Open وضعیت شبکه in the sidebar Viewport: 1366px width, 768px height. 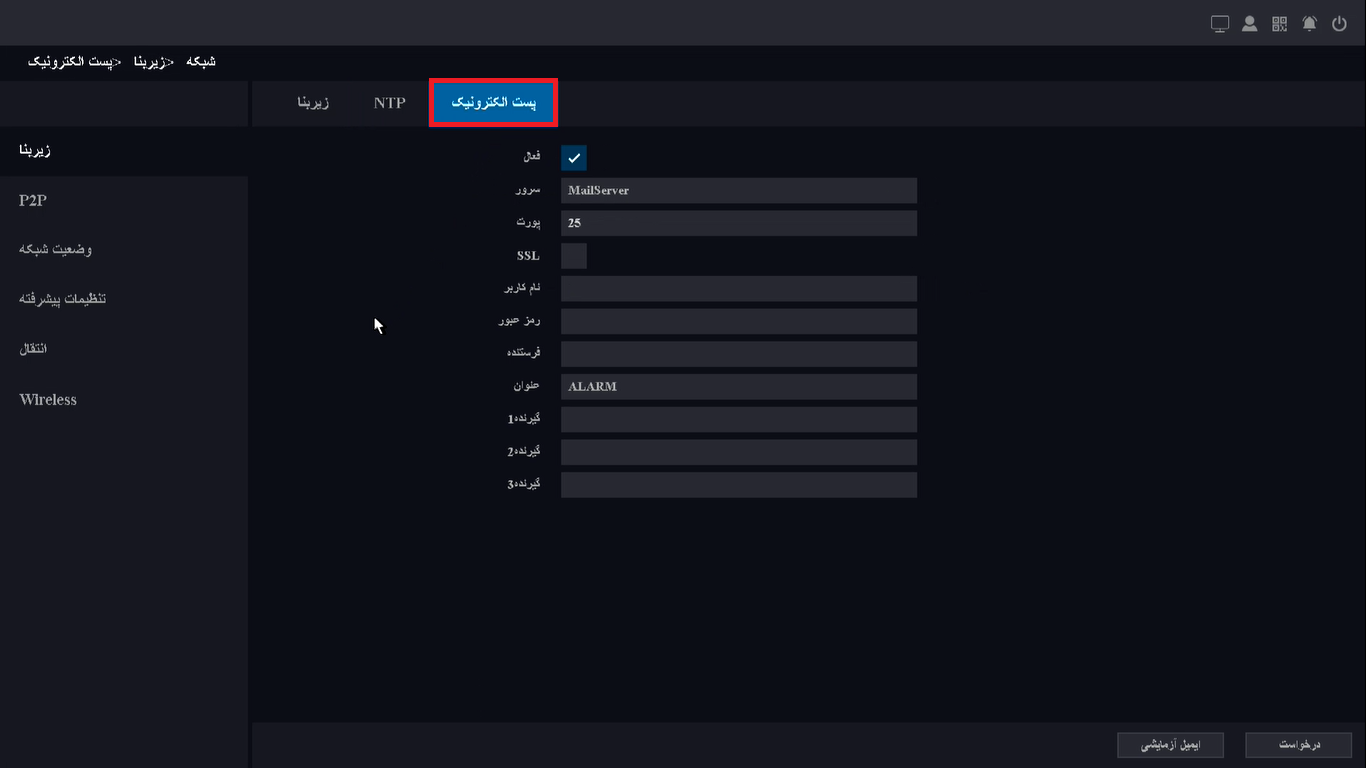(124, 250)
